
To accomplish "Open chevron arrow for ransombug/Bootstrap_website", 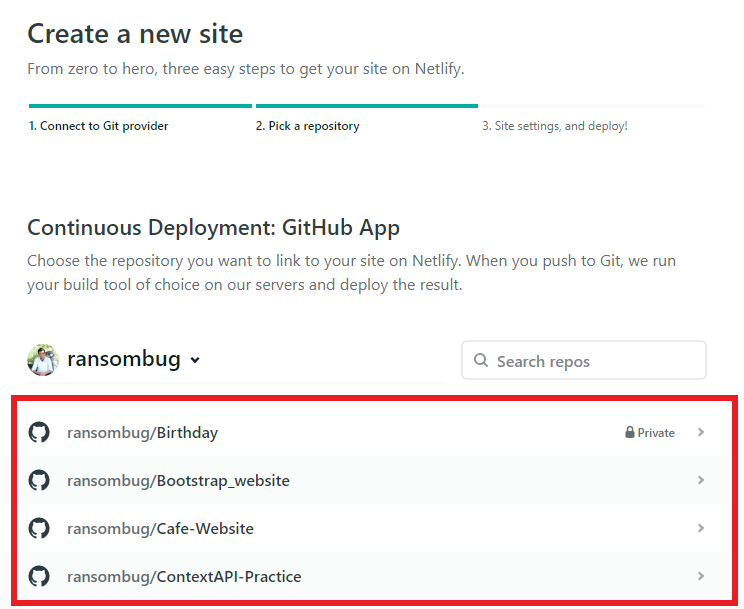I will [x=701, y=480].
